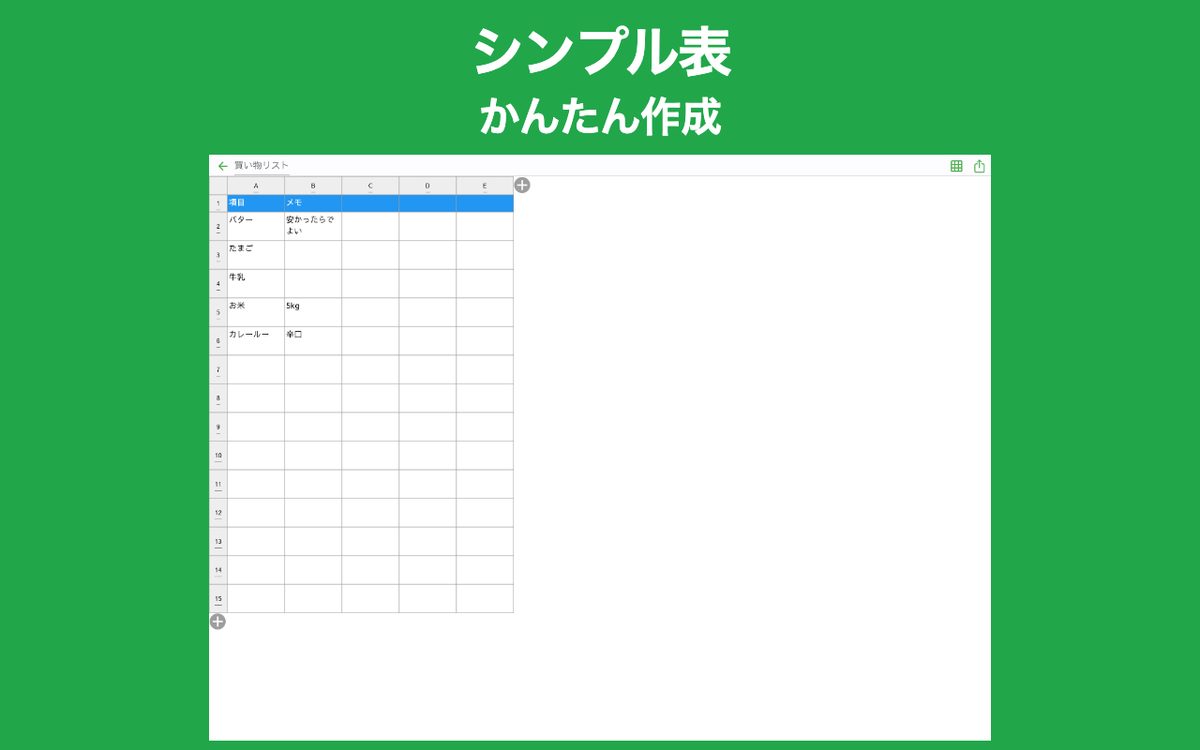The width and height of the screenshot is (1200, 750).
Task: Edit the sheet title 買い物リスト
Action: click(x=262, y=166)
